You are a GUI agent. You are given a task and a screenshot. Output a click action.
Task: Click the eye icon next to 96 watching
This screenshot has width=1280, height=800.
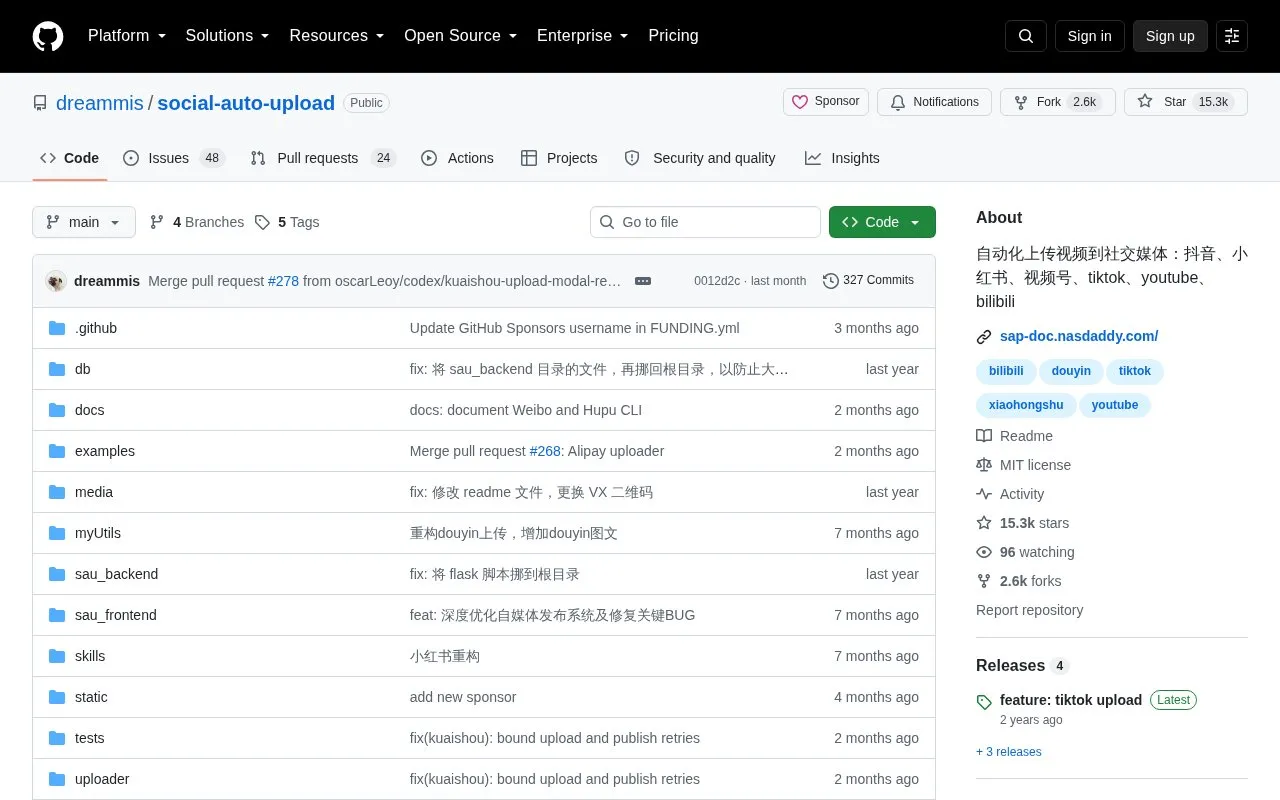click(984, 552)
